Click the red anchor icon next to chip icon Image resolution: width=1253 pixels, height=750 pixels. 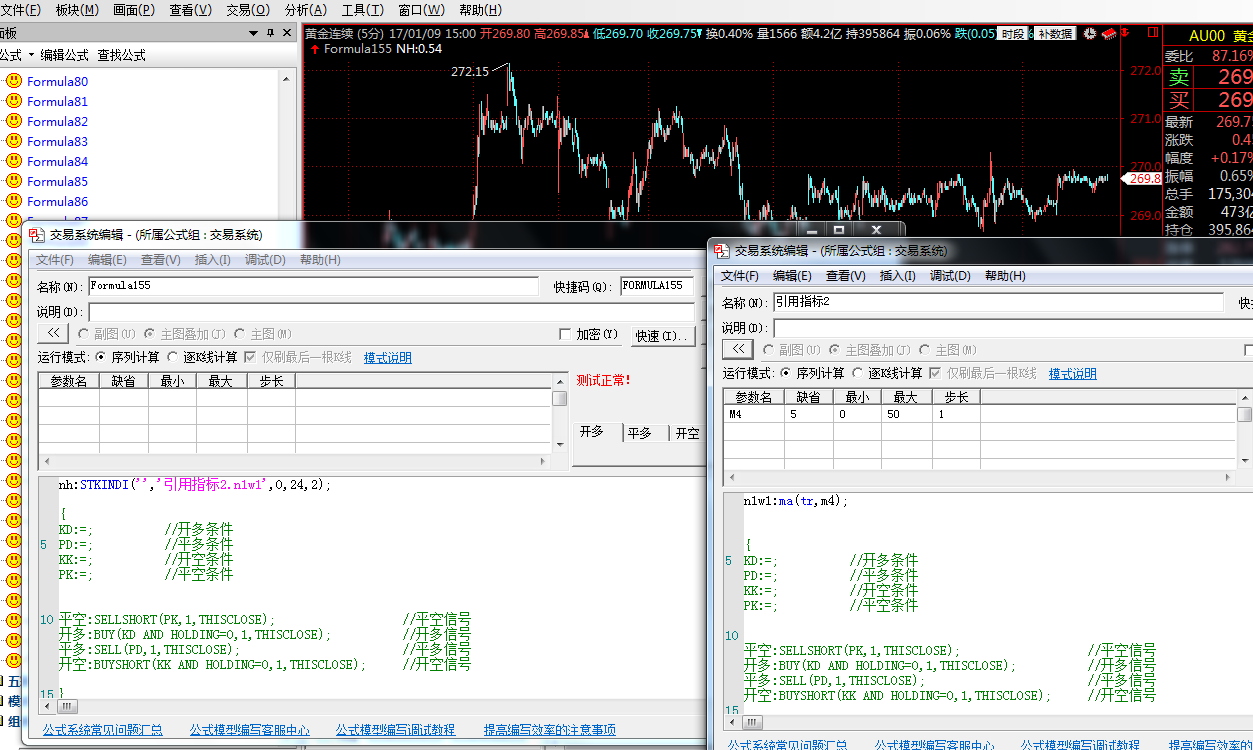click(1126, 33)
